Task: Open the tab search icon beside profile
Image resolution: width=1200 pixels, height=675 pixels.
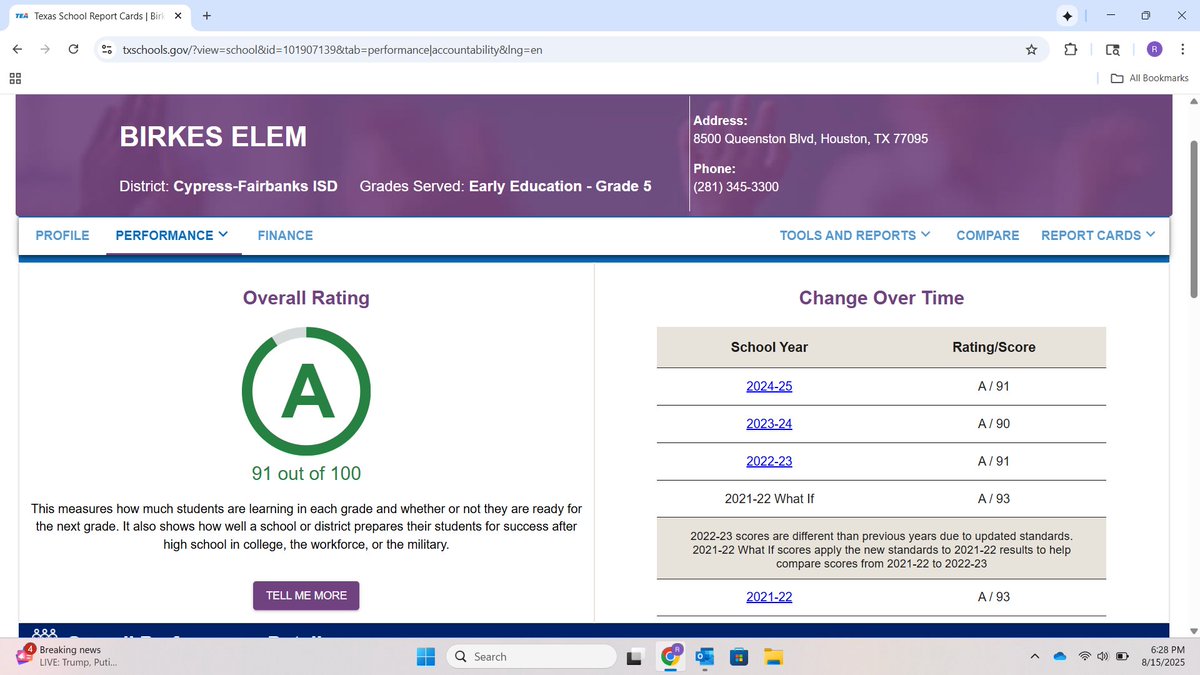Action: tap(1113, 49)
